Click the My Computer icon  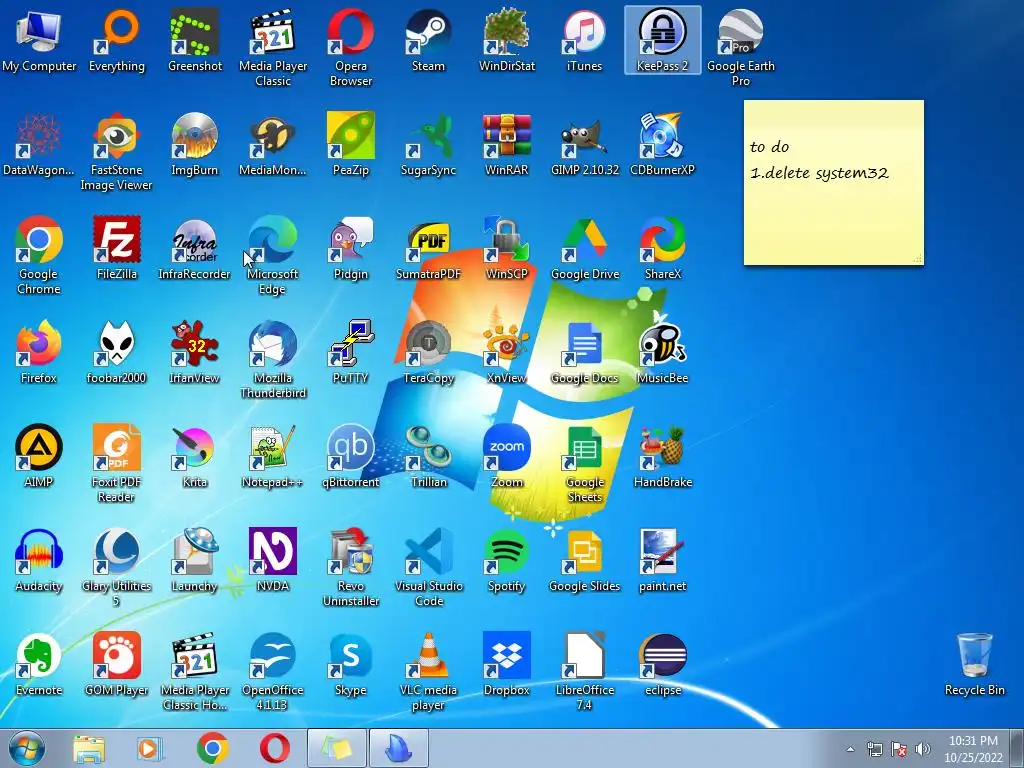coord(39,40)
